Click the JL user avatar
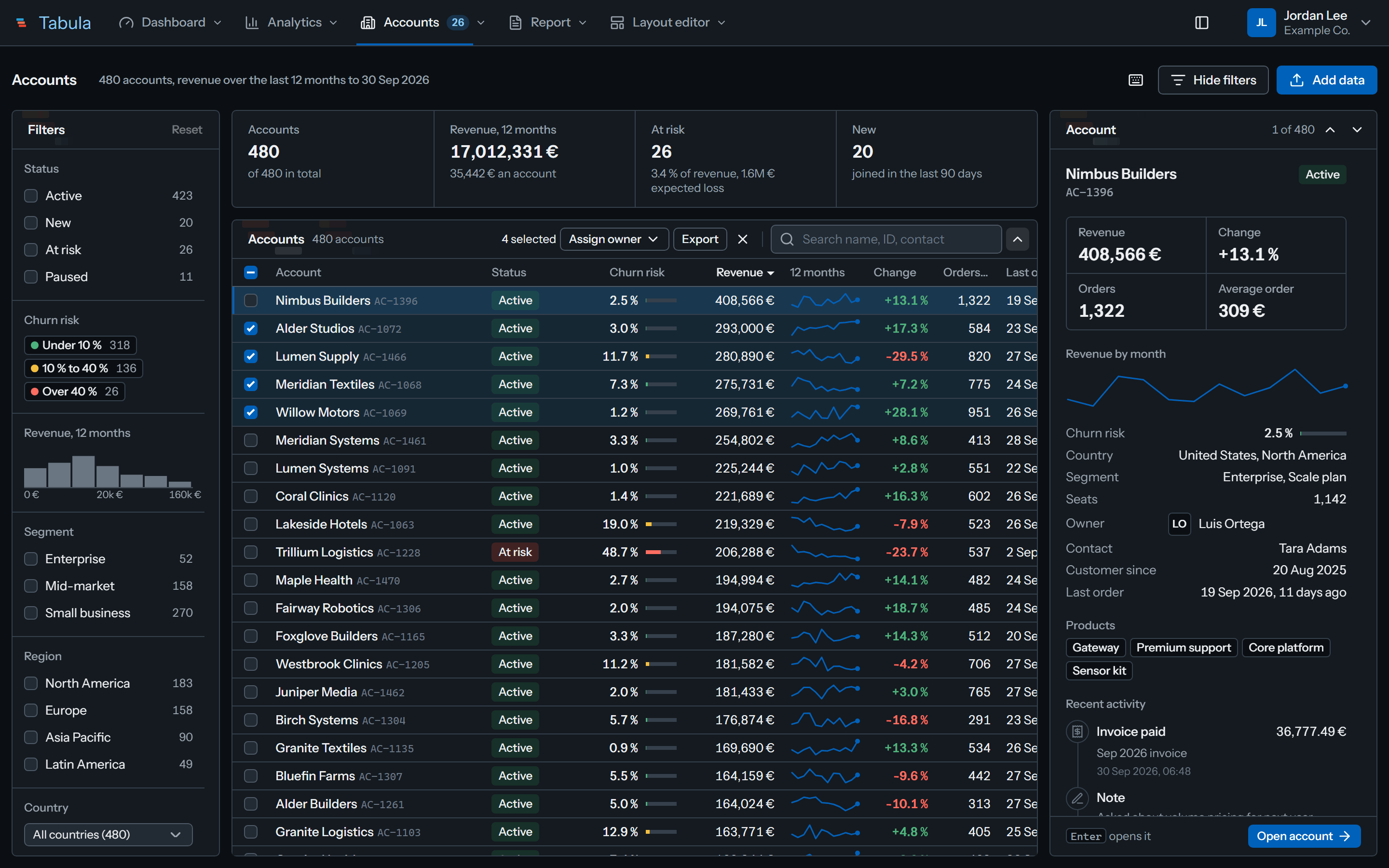 (x=1261, y=22)
